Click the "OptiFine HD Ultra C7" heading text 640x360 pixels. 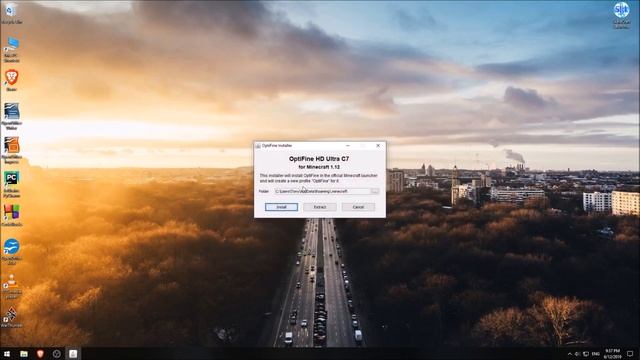(319, 159)
